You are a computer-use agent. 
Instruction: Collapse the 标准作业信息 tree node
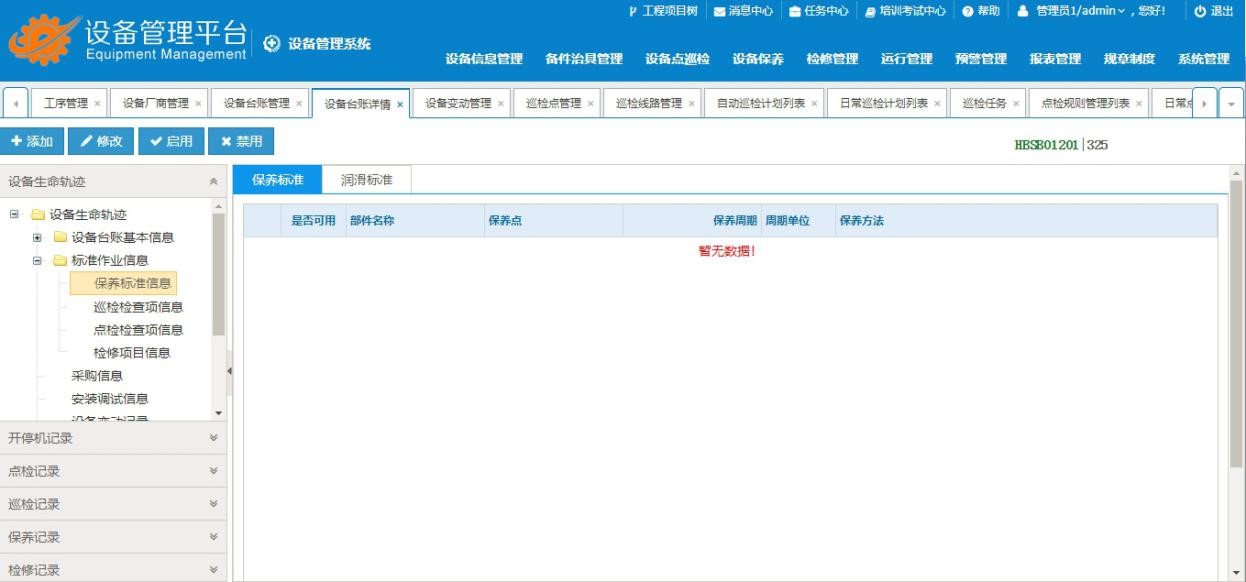point(37,260)
